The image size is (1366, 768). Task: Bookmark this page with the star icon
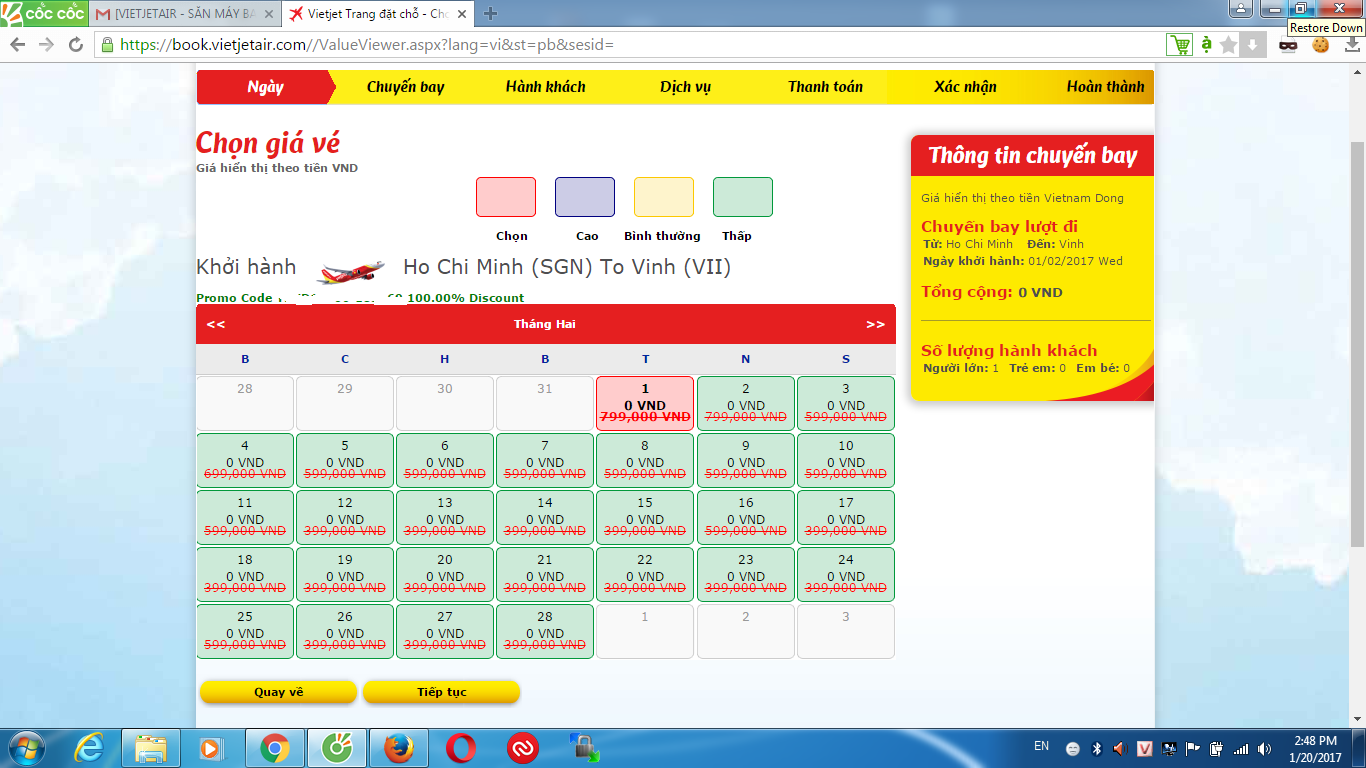[x=1228, y=45]
